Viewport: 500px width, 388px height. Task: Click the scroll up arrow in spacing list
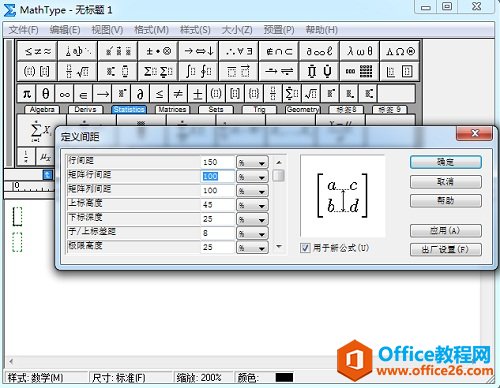click(x=279, y=162)
